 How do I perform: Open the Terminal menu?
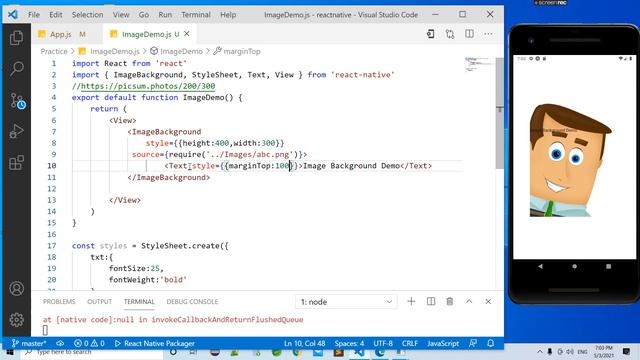coord(196,15)
